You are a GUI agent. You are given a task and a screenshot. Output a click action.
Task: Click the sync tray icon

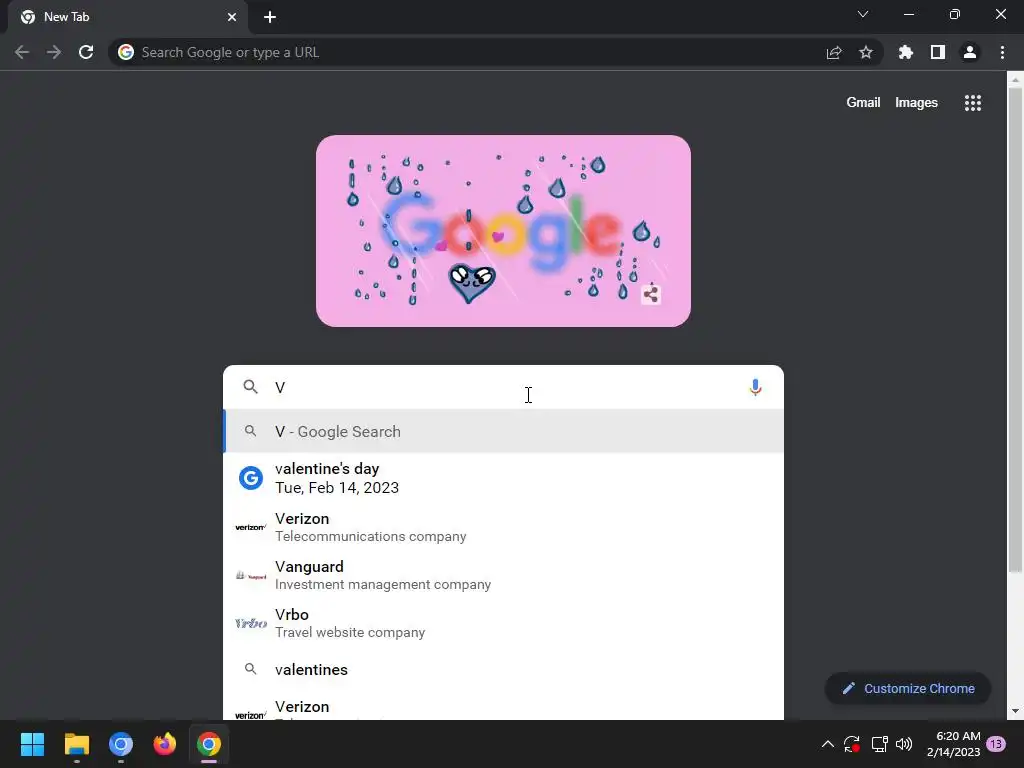[x=852, y=744]
